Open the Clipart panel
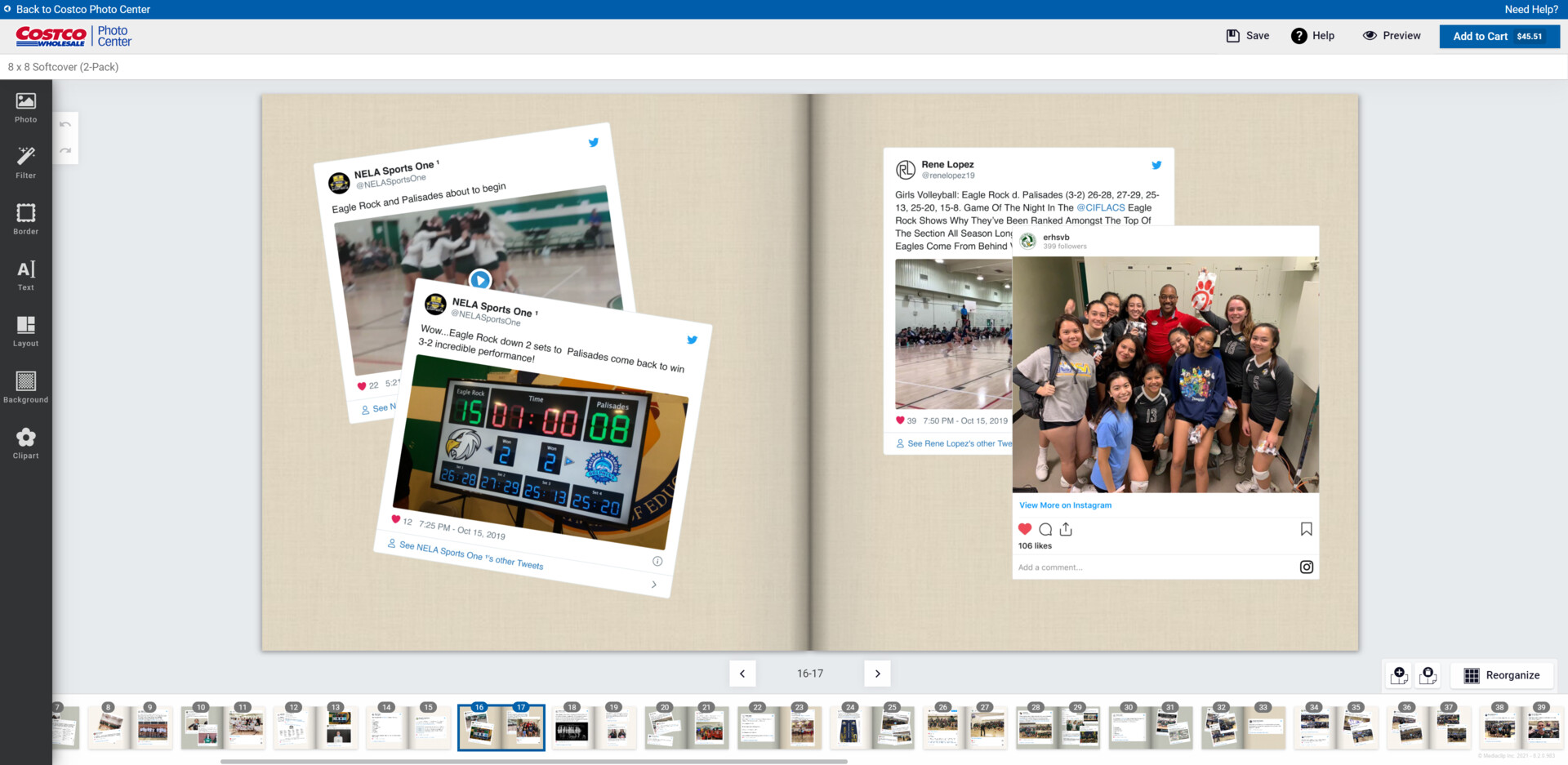 pyautogui.click(x=26, y=444)
